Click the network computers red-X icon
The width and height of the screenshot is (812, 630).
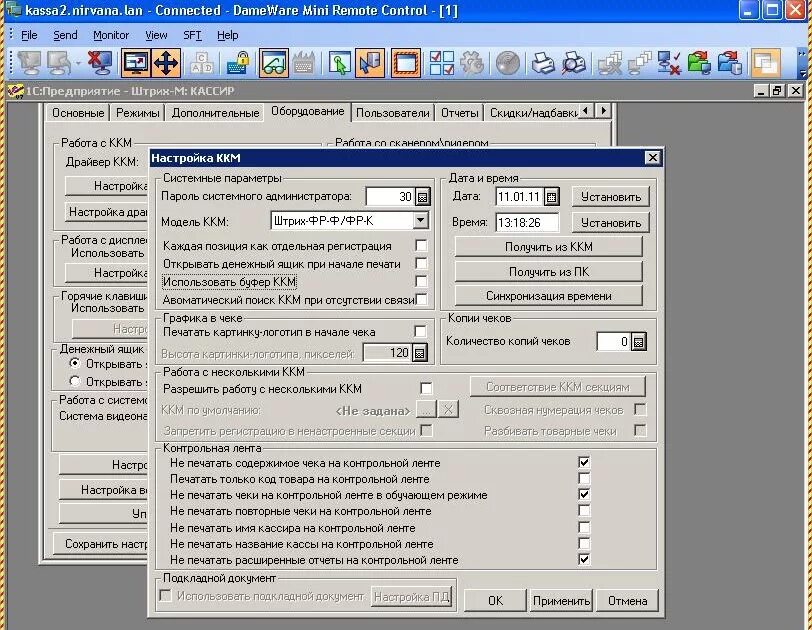tap(669, 63)
